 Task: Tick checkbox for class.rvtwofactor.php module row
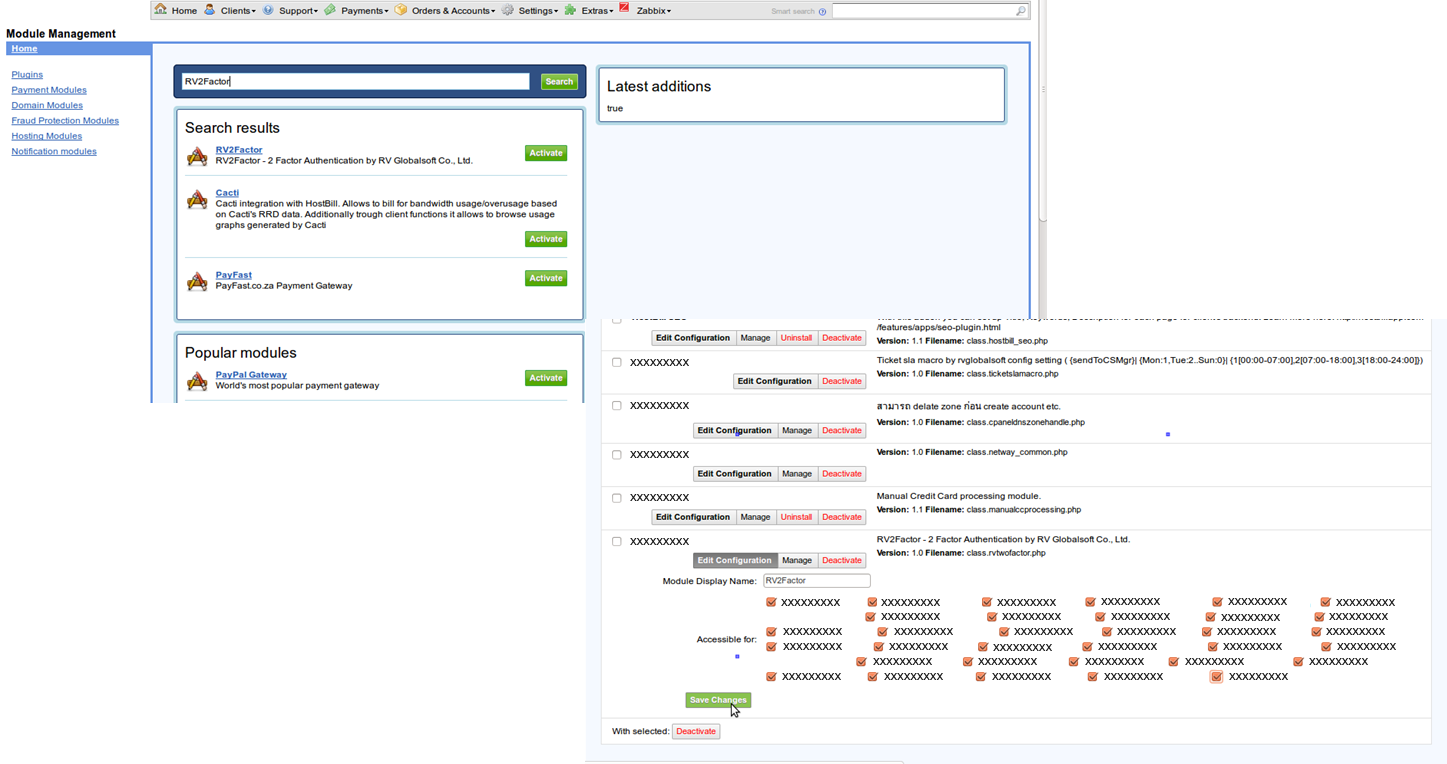point(617,542)
